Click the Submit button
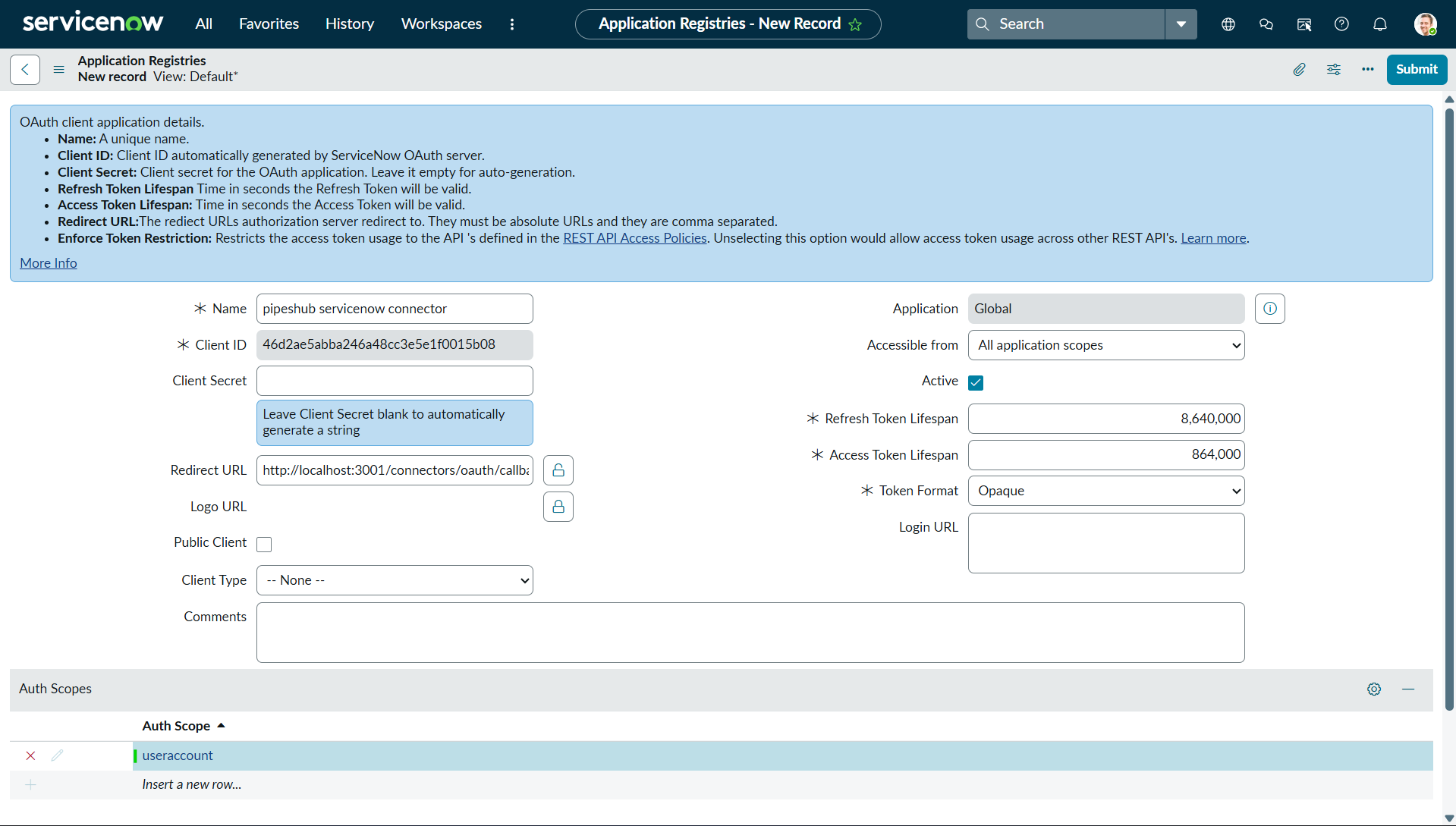Screen dimensions: 1456x826 point(1416,69)
